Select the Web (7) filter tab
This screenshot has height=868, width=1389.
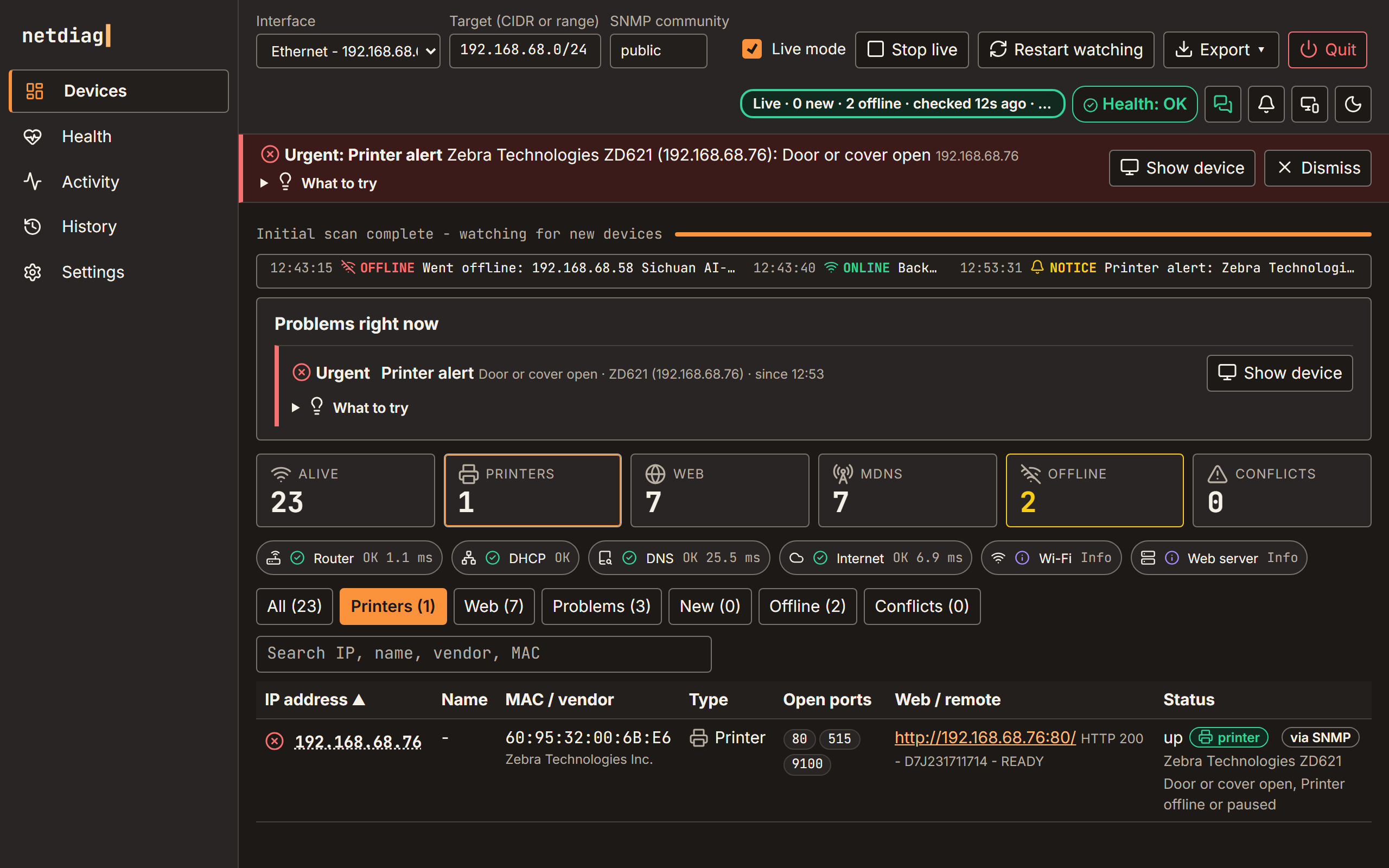494,606
